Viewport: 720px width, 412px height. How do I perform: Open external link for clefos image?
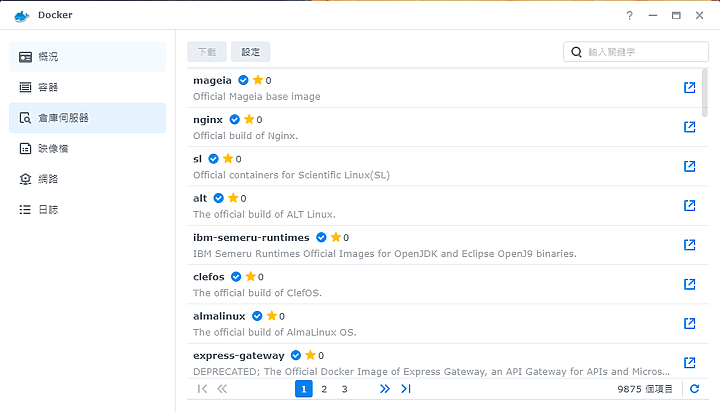tap(689, 284)
